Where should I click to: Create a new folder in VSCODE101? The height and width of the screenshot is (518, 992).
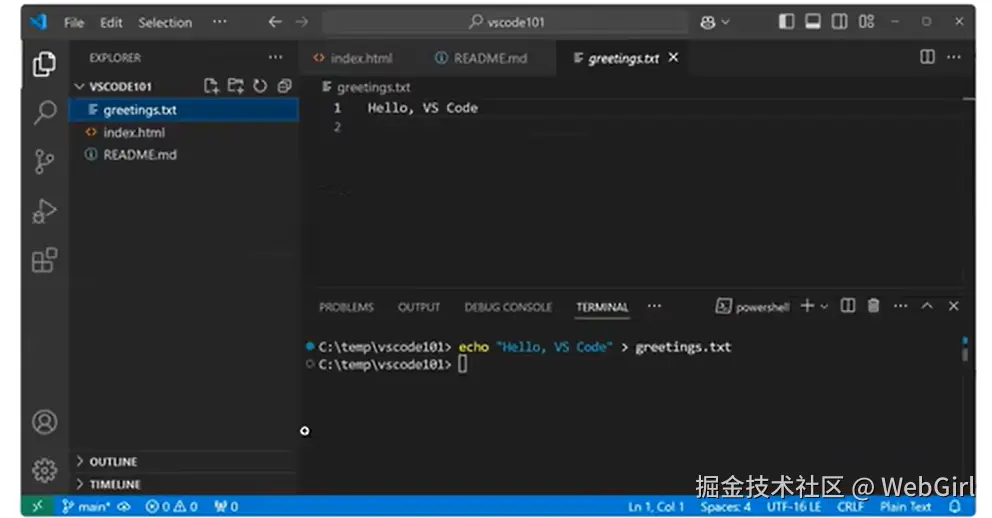[x=236, y=86]
